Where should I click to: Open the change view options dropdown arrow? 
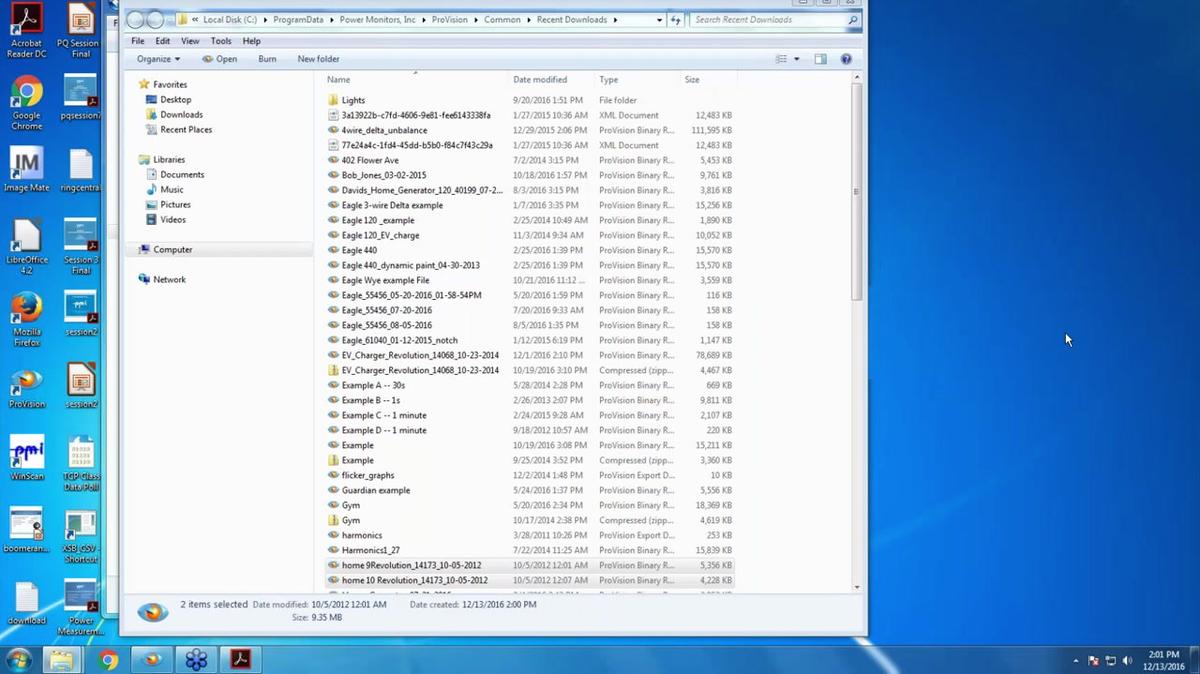[797, 59]
